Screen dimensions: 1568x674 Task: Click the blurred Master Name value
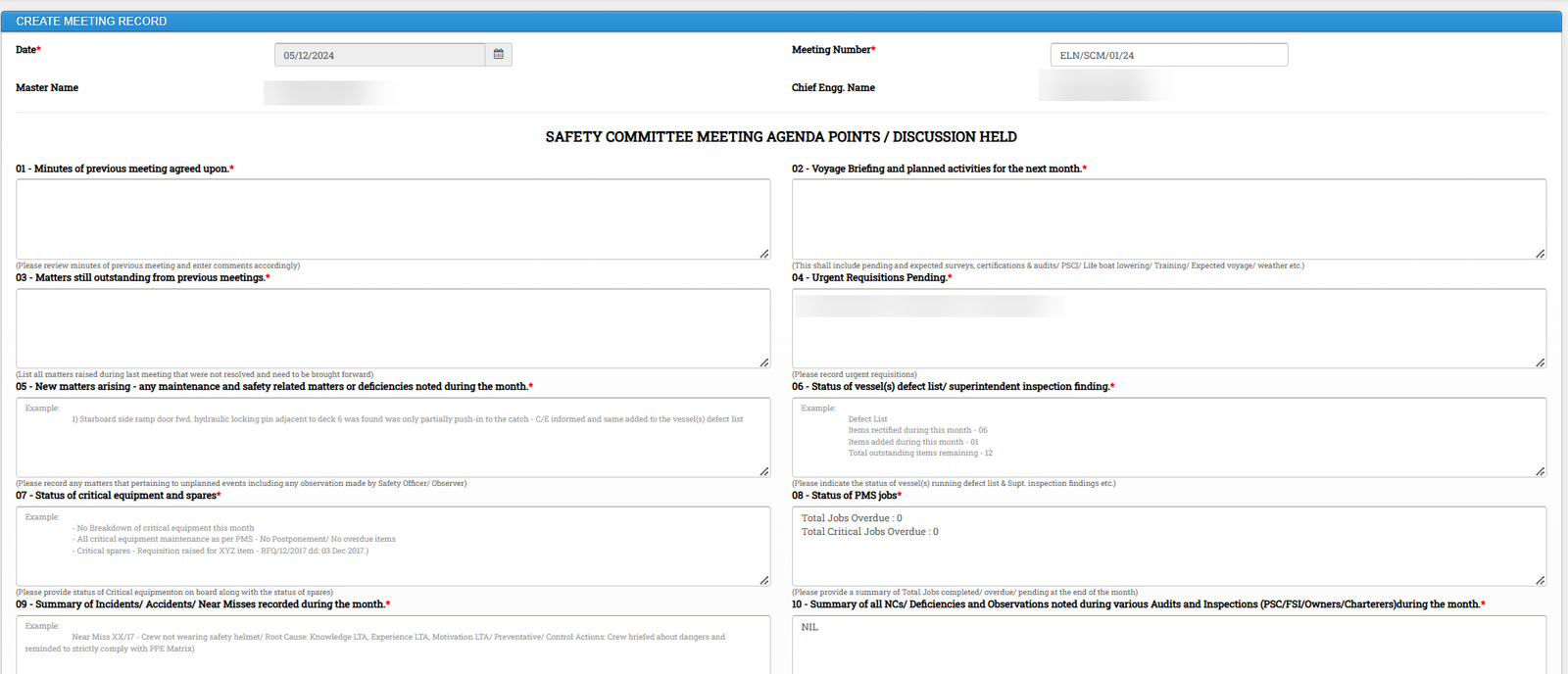click(x=328, y=92)
